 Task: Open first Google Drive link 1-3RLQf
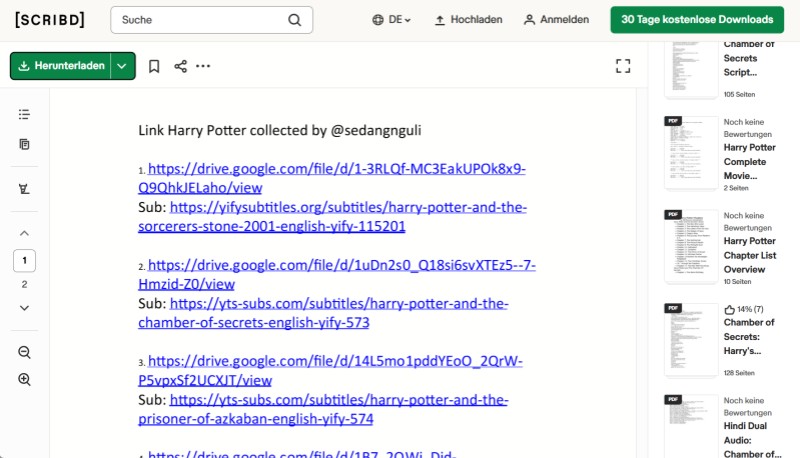[332, 178]
